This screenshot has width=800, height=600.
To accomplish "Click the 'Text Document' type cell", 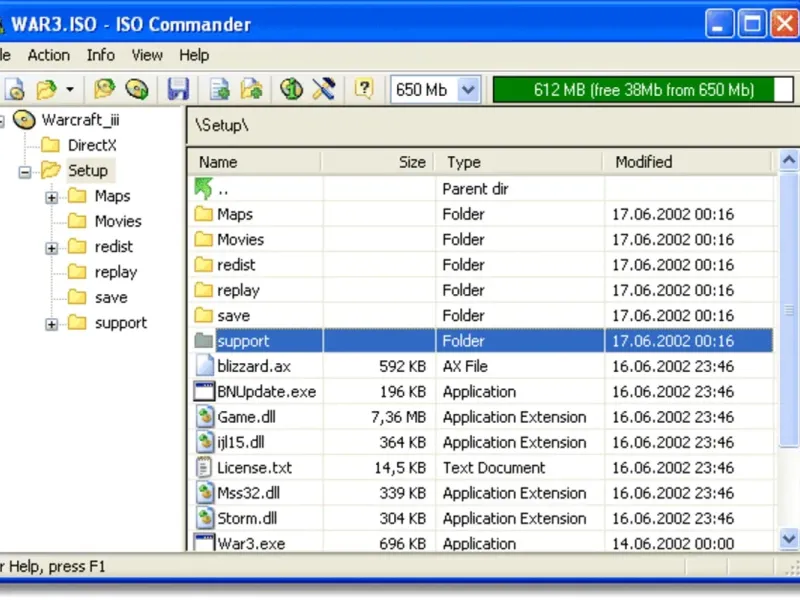I will tap(494, 468).
